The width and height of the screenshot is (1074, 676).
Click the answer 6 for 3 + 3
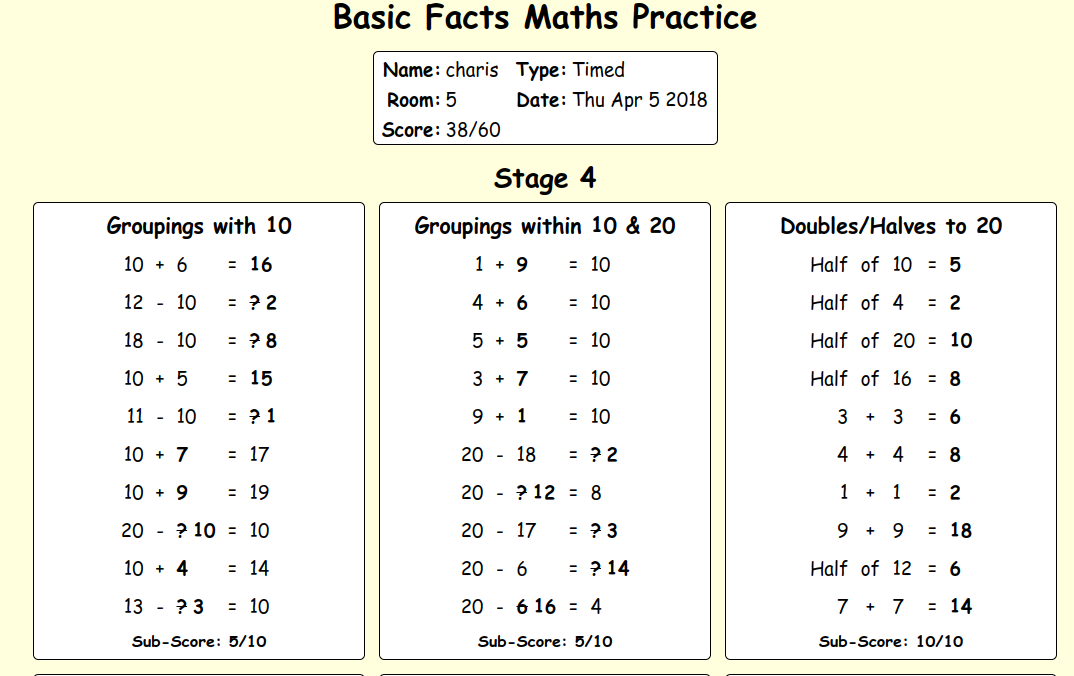[956, 416]
